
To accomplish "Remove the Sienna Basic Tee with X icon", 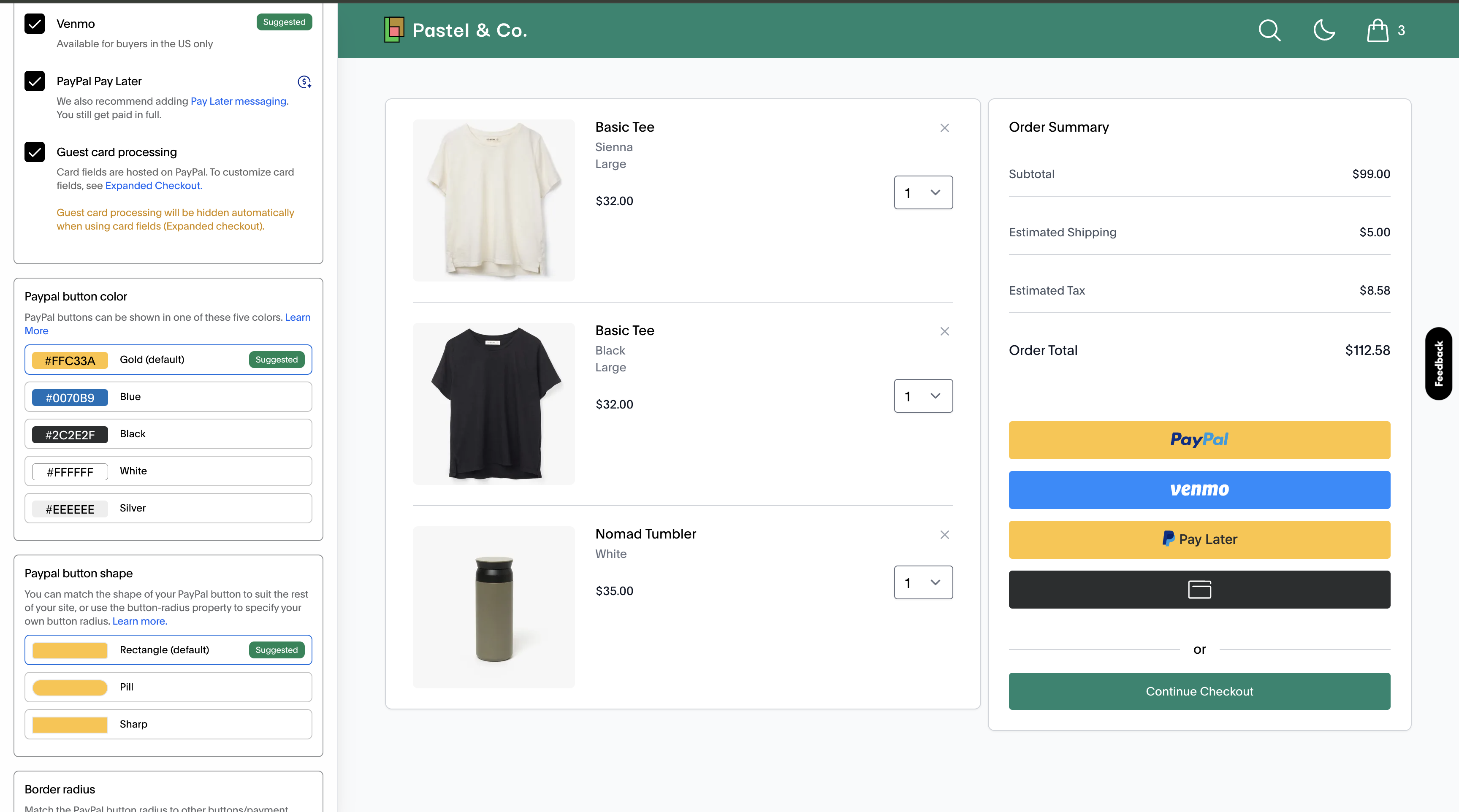I will pyautogui.click(x=944, y=128).
